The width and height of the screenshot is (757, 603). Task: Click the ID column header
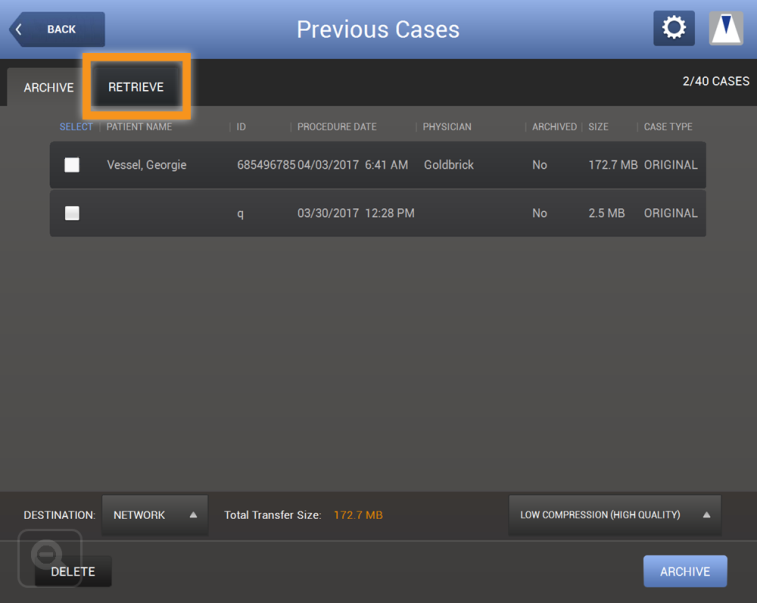(241, 126)
